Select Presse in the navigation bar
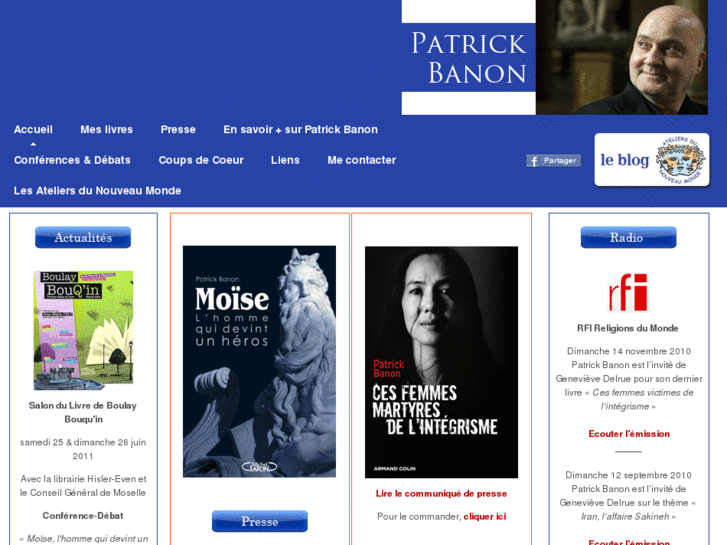This screenshot has width=727, height=545. click(x=178, y=129)
